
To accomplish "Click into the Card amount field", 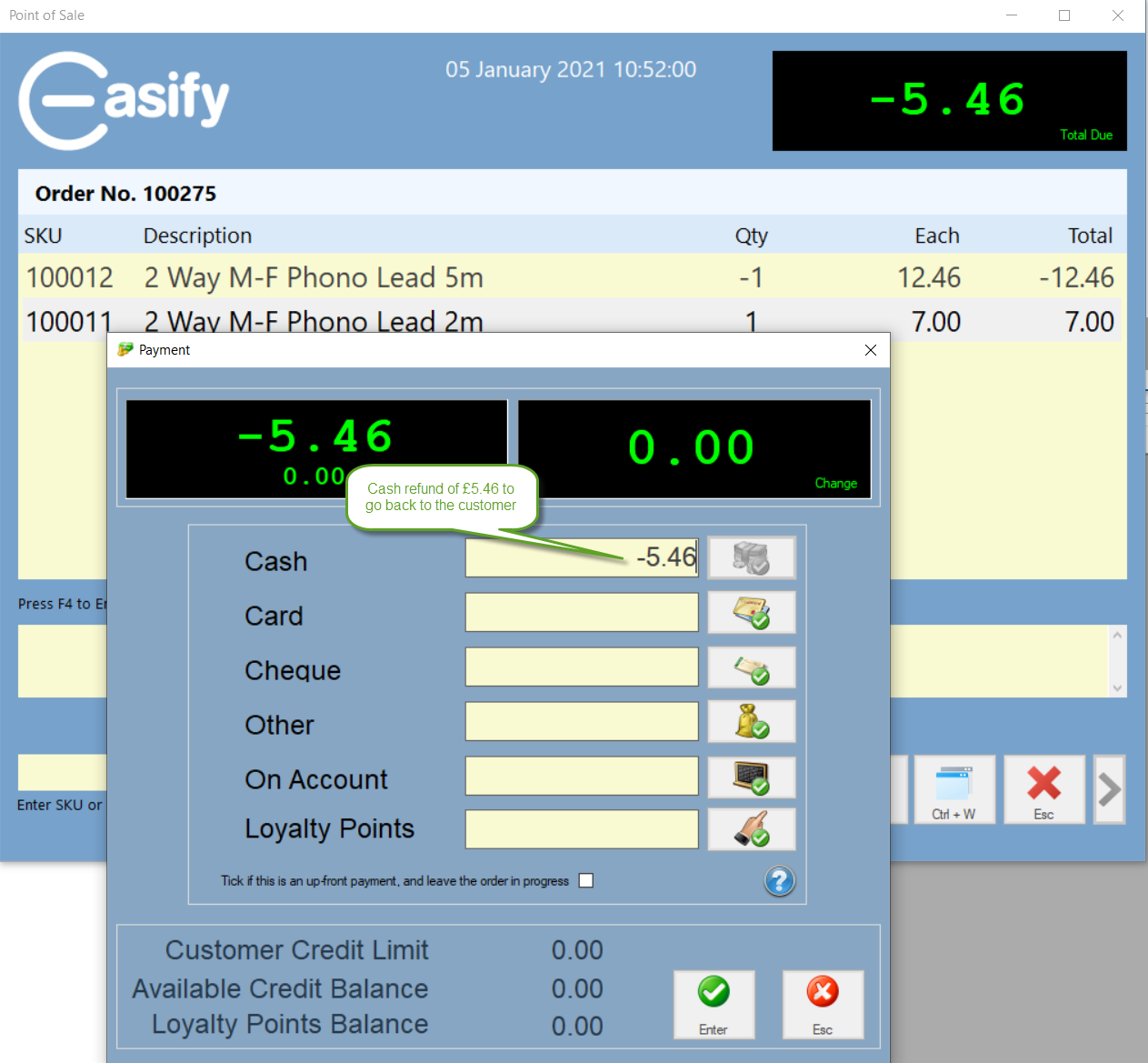I will [x=581, y=613].
